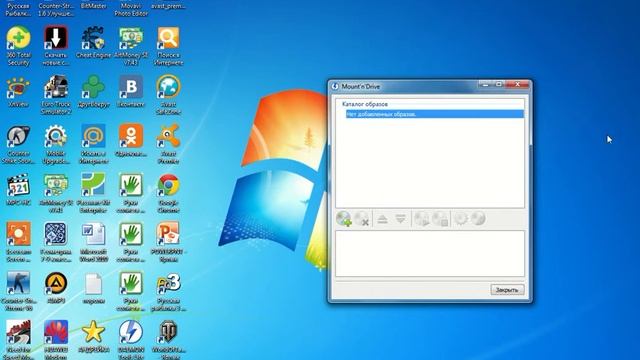The image size is (640, 360).
Task: Click the mount up-arrow icon in Mount'n'Drive toolbar
Action: click(x=382, y=219)
